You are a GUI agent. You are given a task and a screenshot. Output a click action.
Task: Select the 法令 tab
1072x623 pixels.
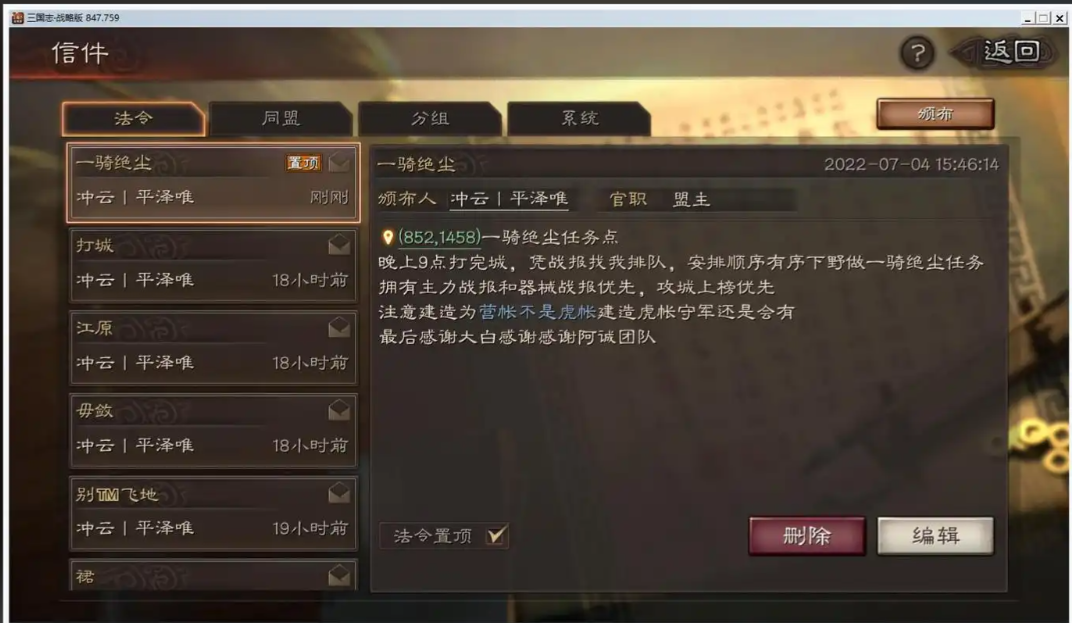point(133,118)
